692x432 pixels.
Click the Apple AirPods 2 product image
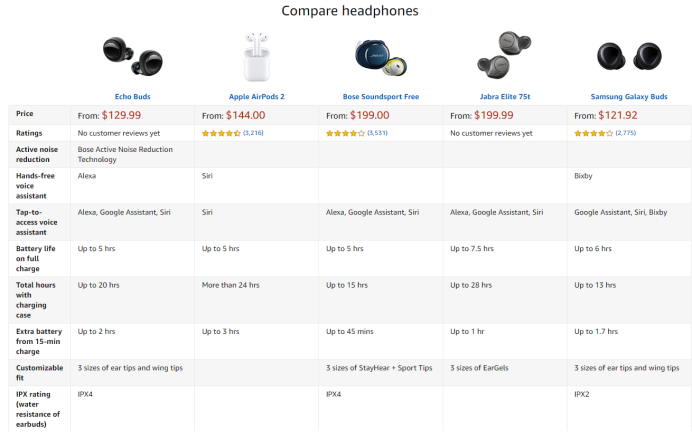click(256, 57)
